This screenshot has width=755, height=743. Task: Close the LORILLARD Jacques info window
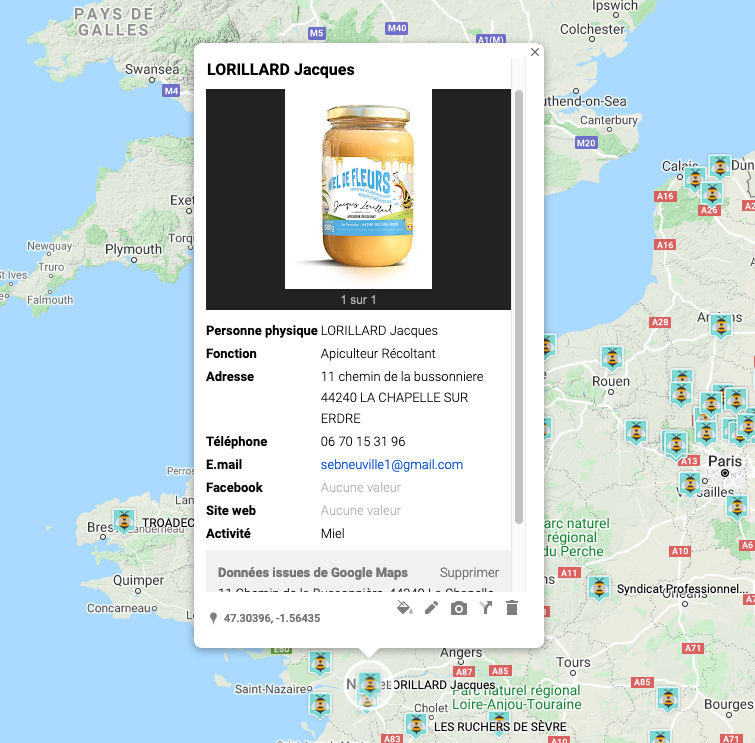pyautogui.click(x=534, y=52)
